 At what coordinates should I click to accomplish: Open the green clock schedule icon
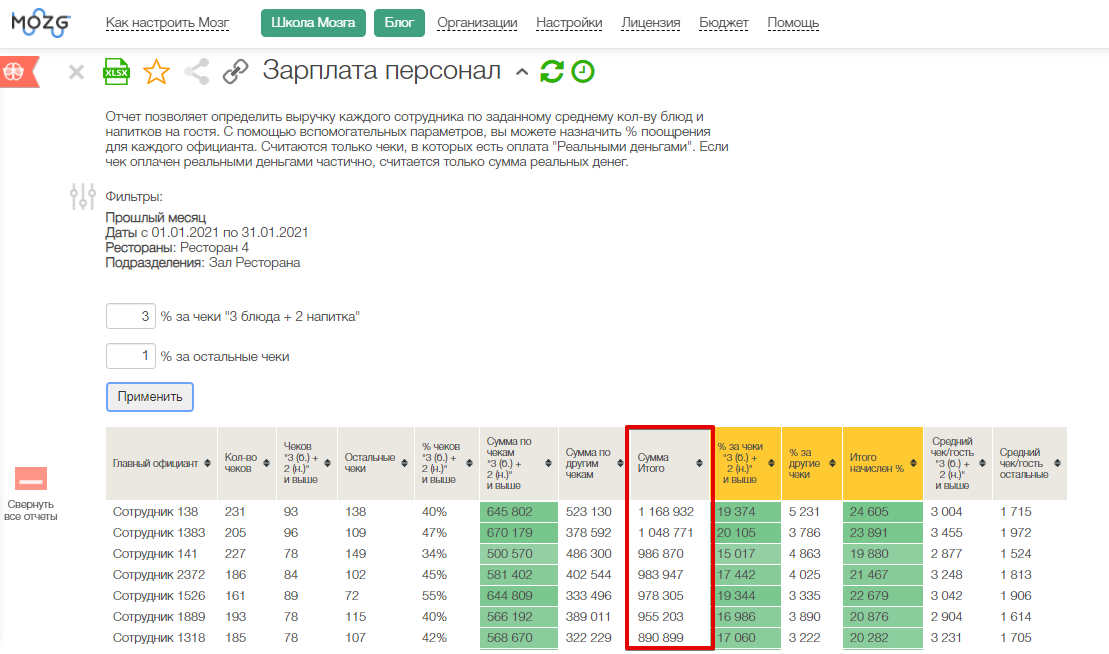[583, 71]
